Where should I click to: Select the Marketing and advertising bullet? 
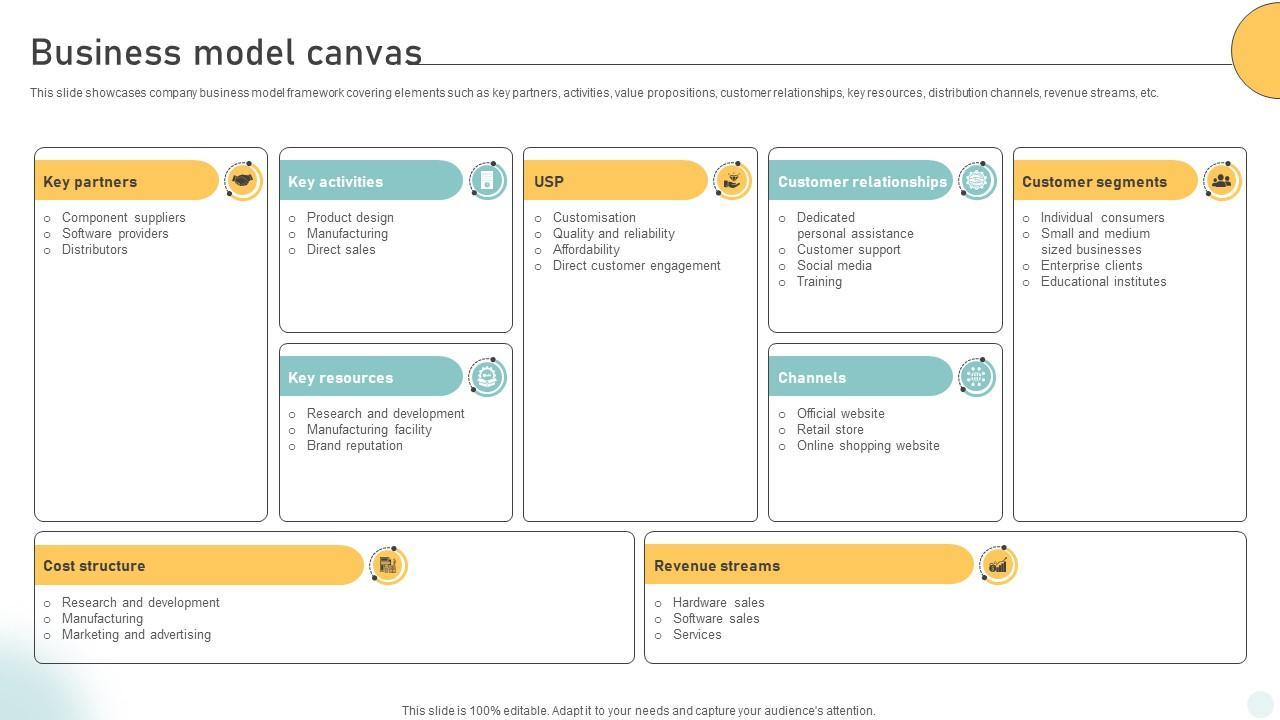136,635
